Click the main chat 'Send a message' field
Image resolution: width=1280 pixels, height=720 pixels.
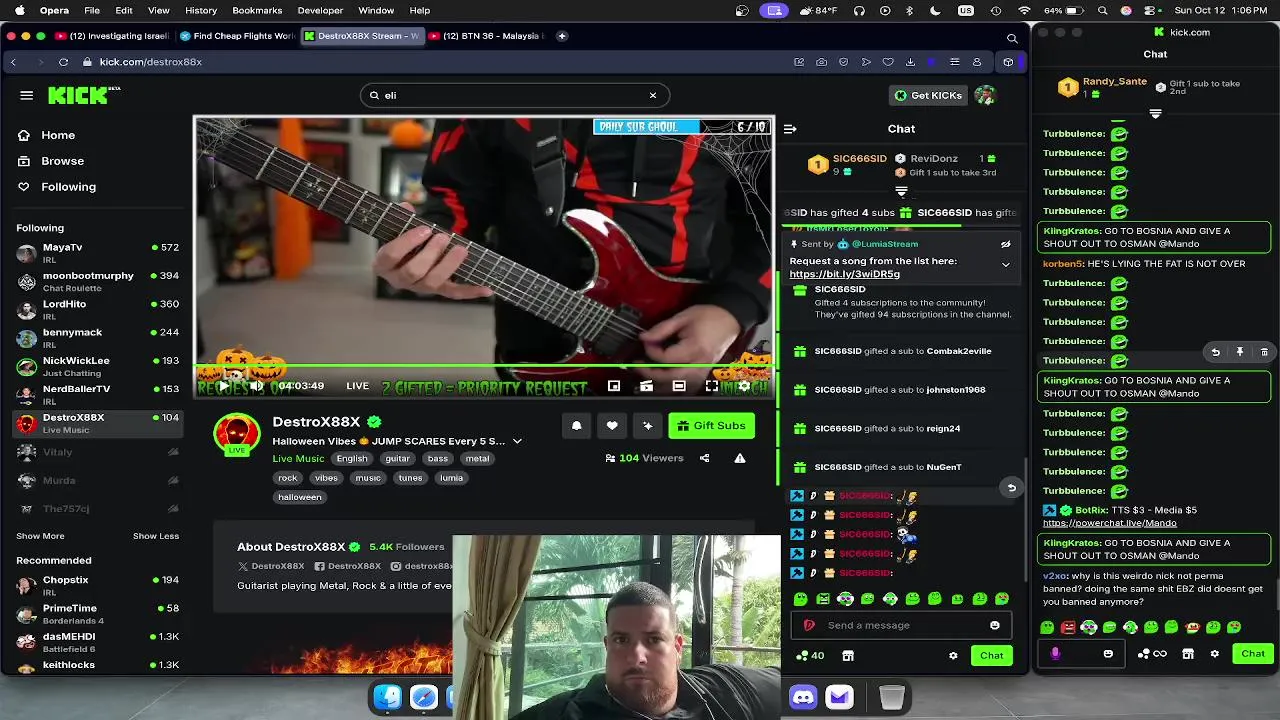click(900, 626)
